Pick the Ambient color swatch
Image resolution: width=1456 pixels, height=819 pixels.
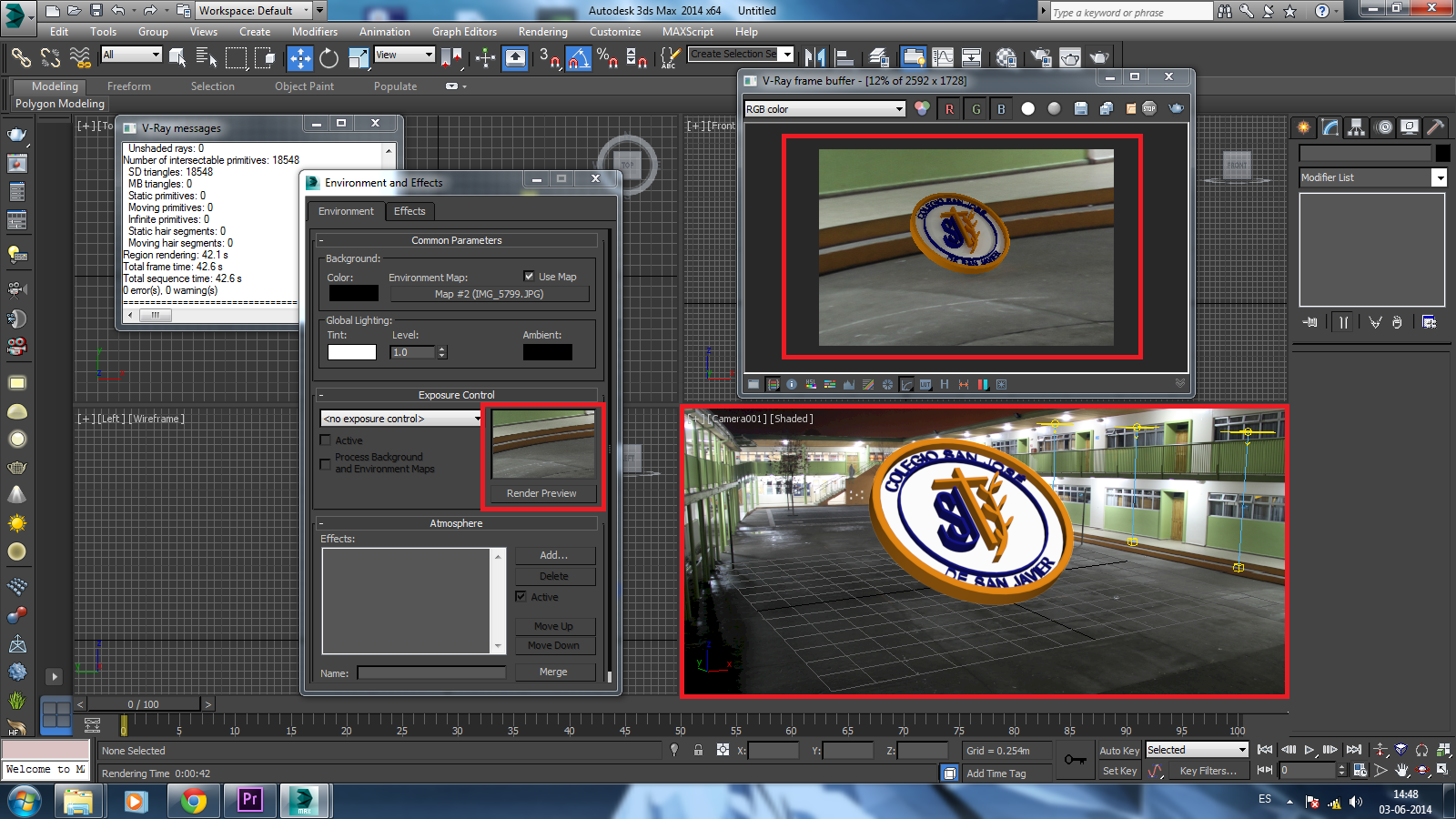click(548, 352)
